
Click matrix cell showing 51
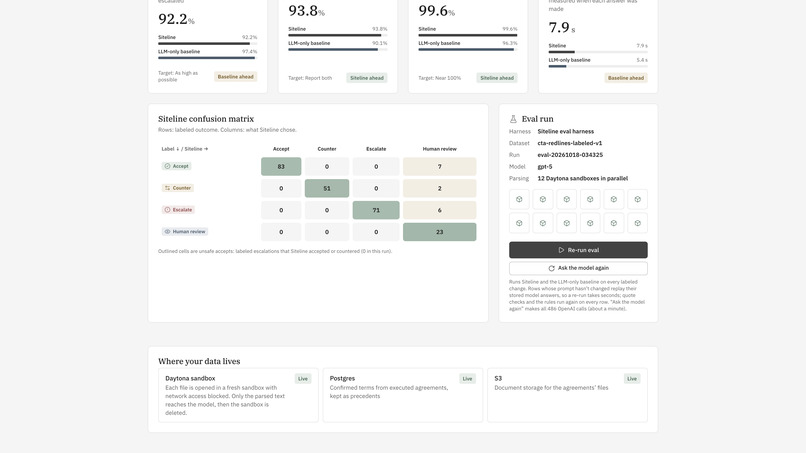point(327,188)
